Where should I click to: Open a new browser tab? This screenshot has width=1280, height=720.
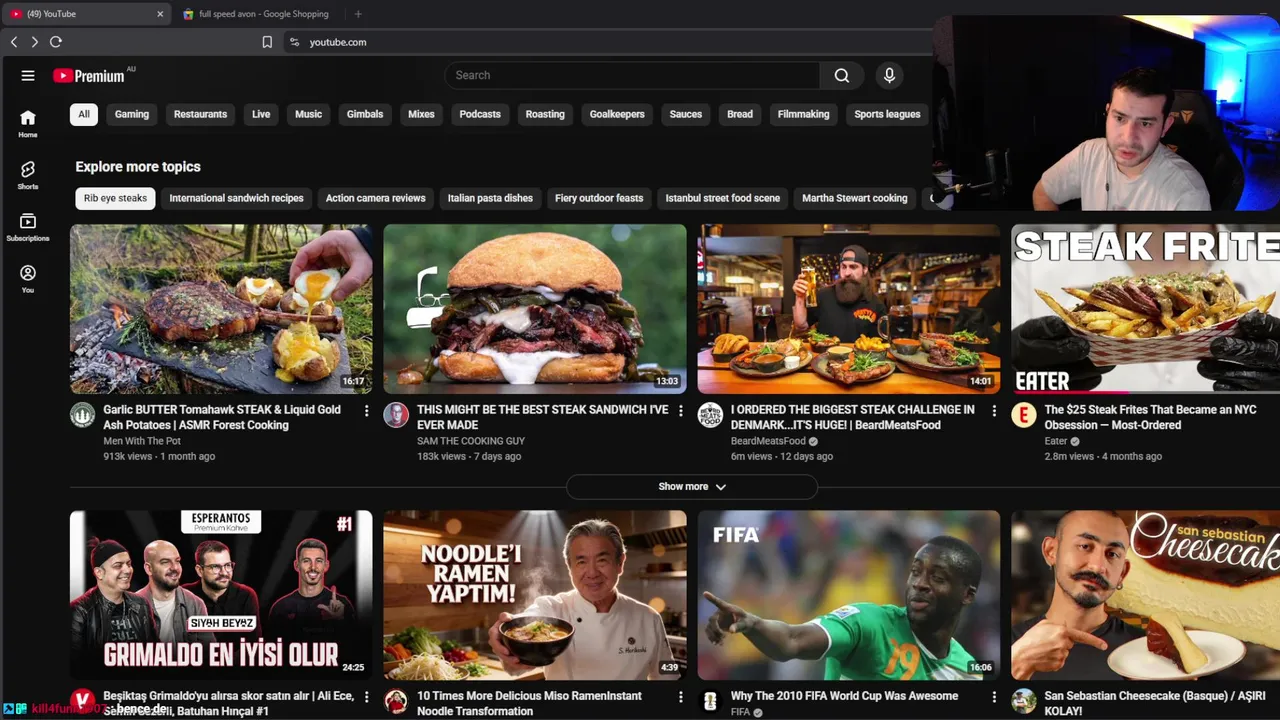point(358,14)
